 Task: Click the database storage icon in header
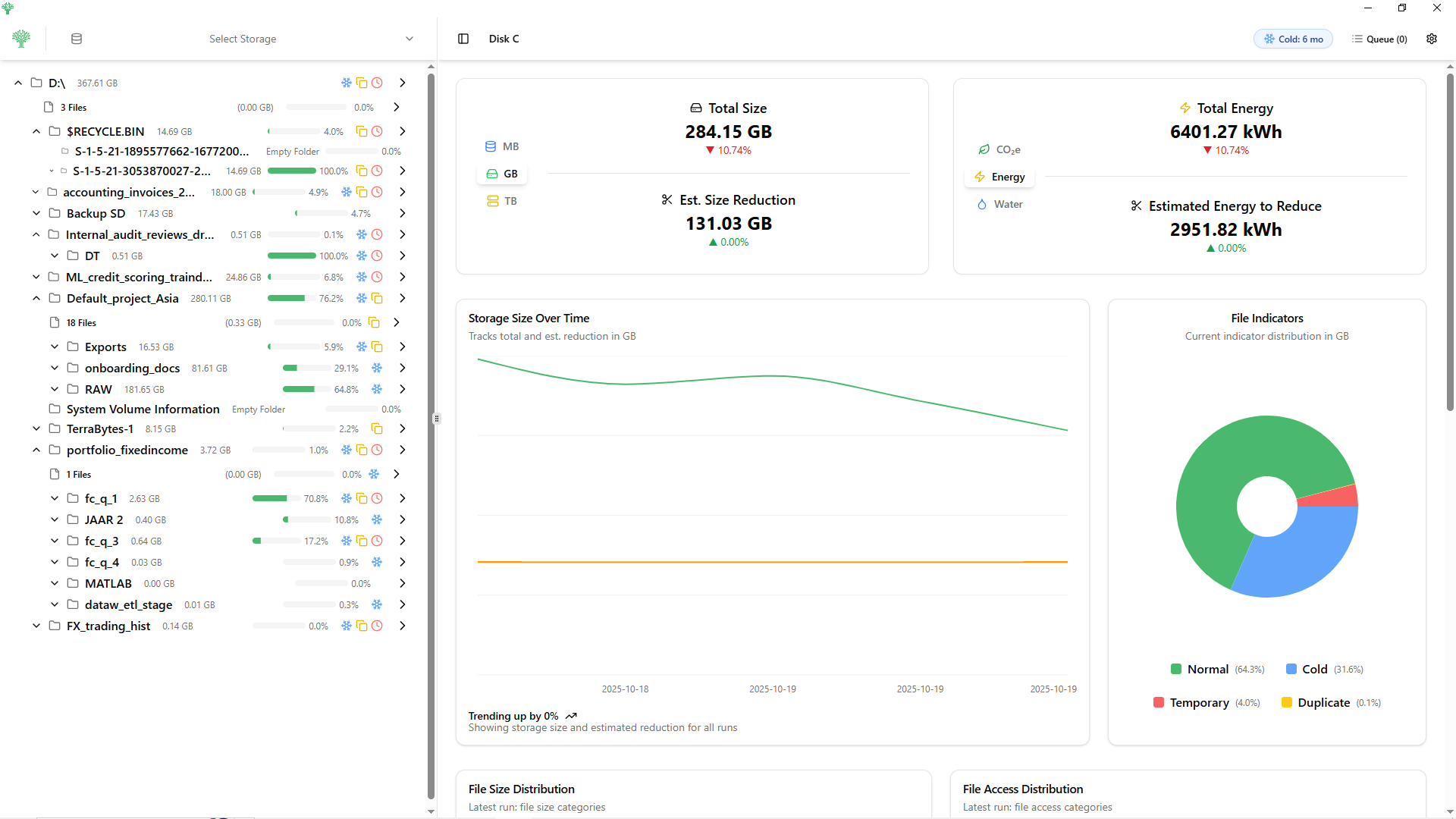77,39
